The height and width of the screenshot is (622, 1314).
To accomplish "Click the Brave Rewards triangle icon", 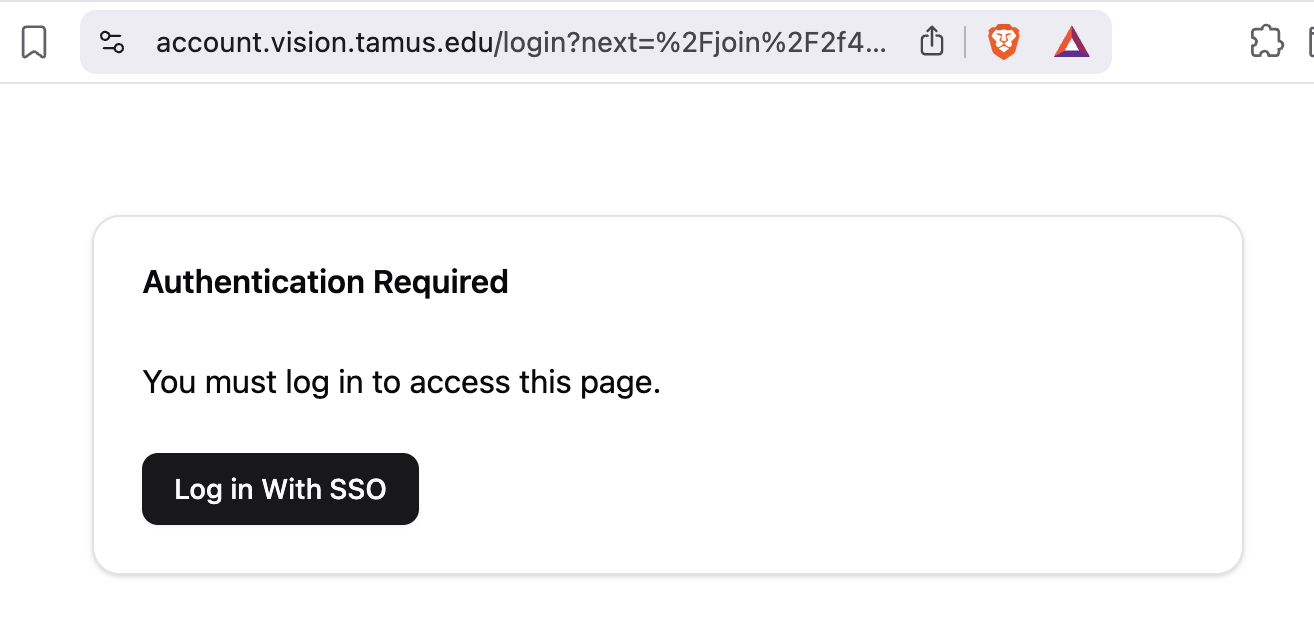I will (1070, 42).
